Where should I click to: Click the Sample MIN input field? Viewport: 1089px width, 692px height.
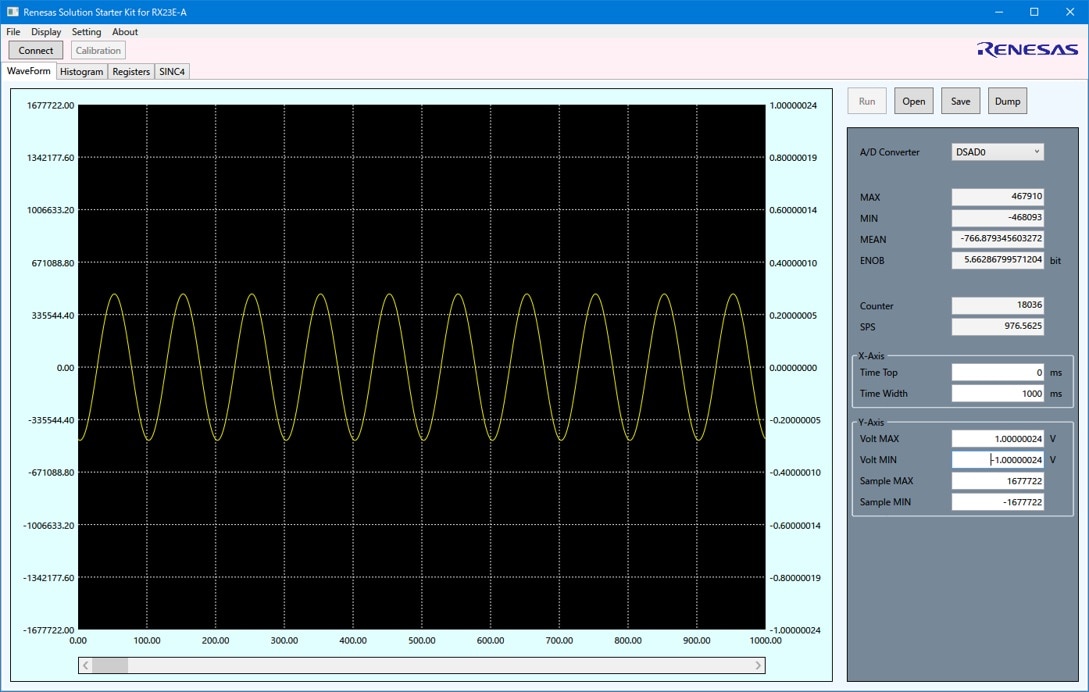click(x=997, y=502)
